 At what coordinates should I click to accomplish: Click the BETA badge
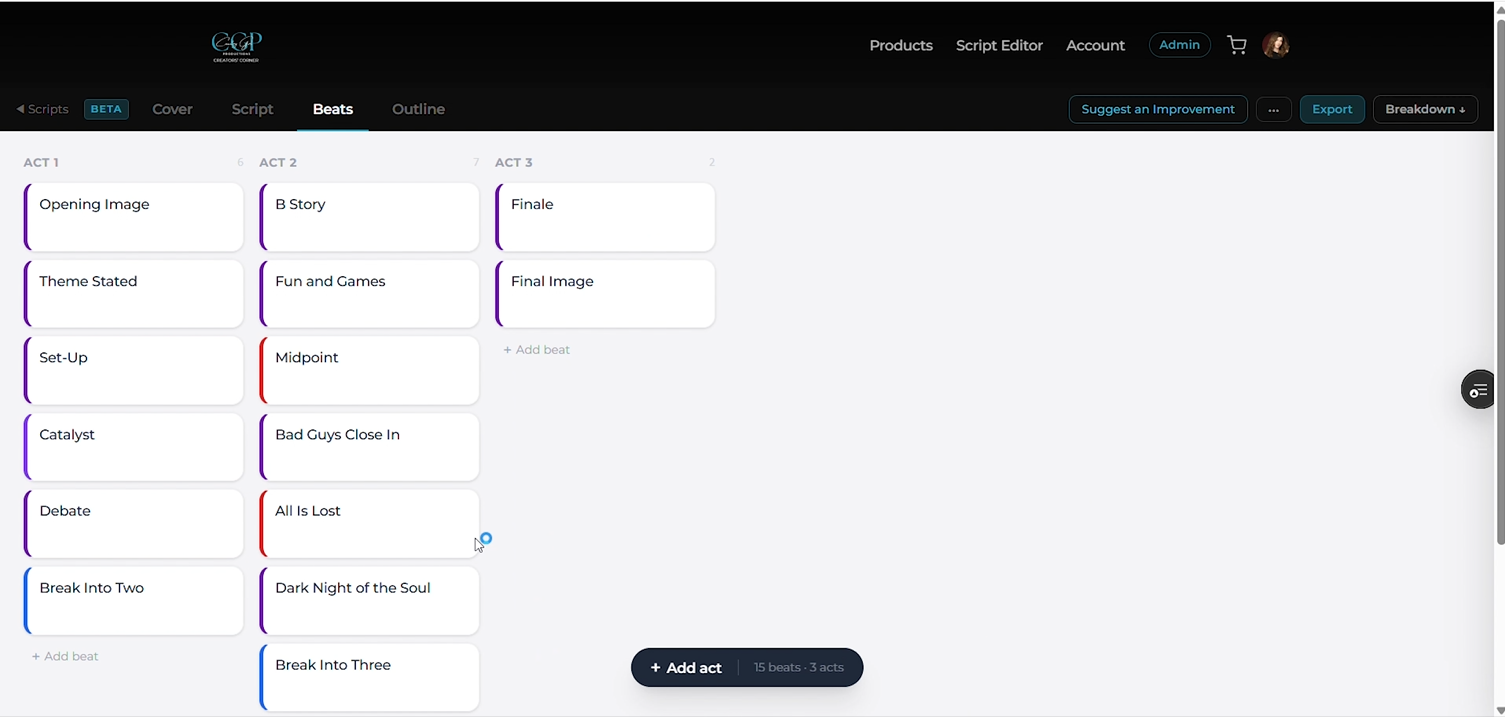tap(106, 109)
